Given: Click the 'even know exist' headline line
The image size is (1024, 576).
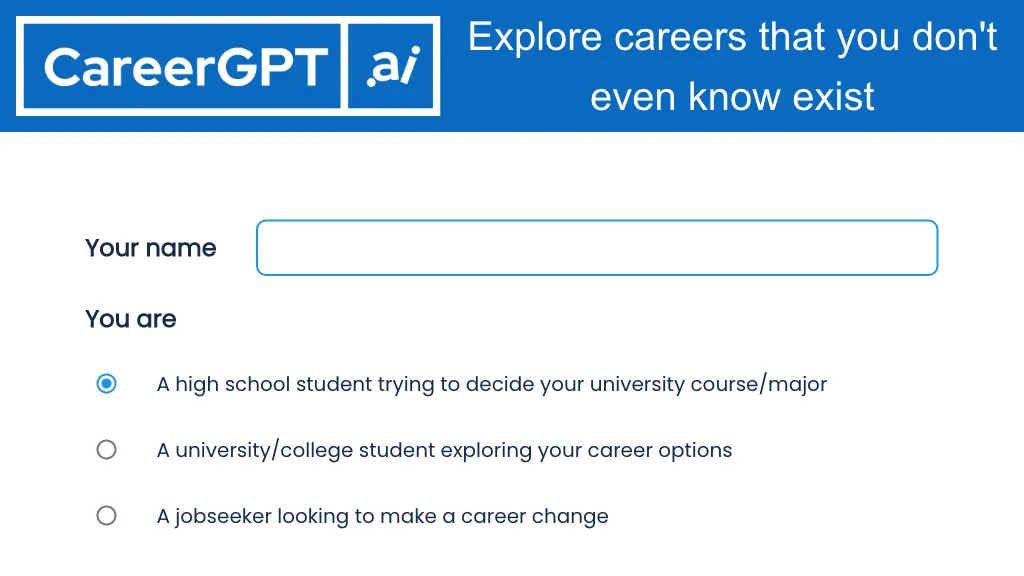Looking at the screenshot, I should click(x=732, y=97).
